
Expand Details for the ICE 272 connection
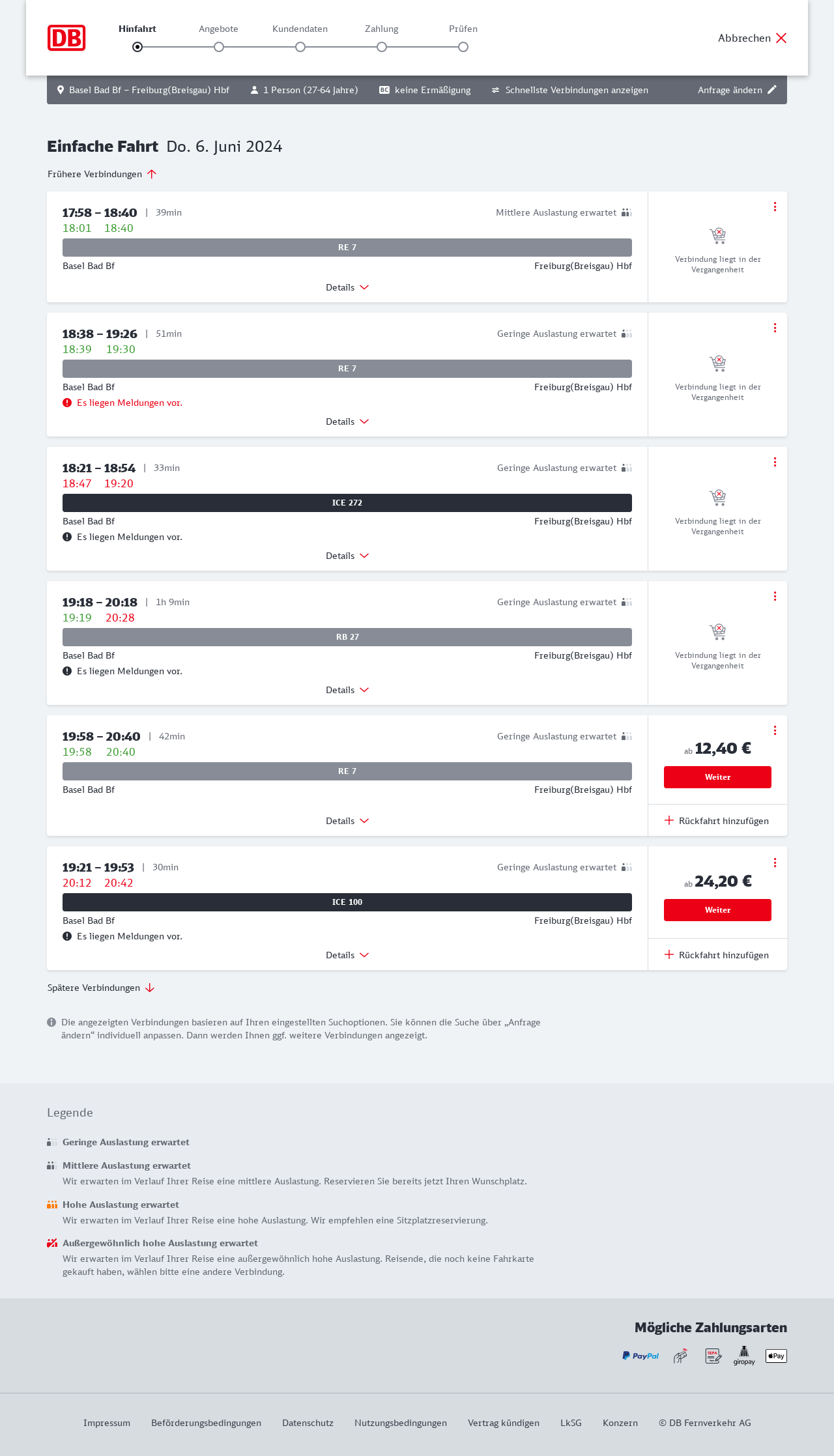[347, 556]
